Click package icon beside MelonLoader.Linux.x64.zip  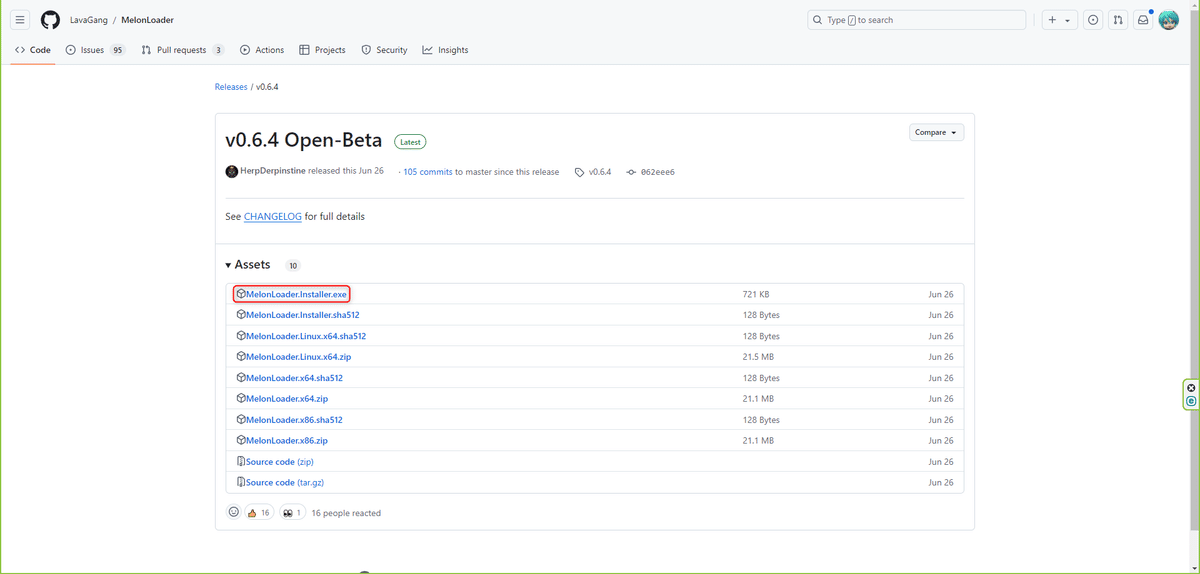241,356
